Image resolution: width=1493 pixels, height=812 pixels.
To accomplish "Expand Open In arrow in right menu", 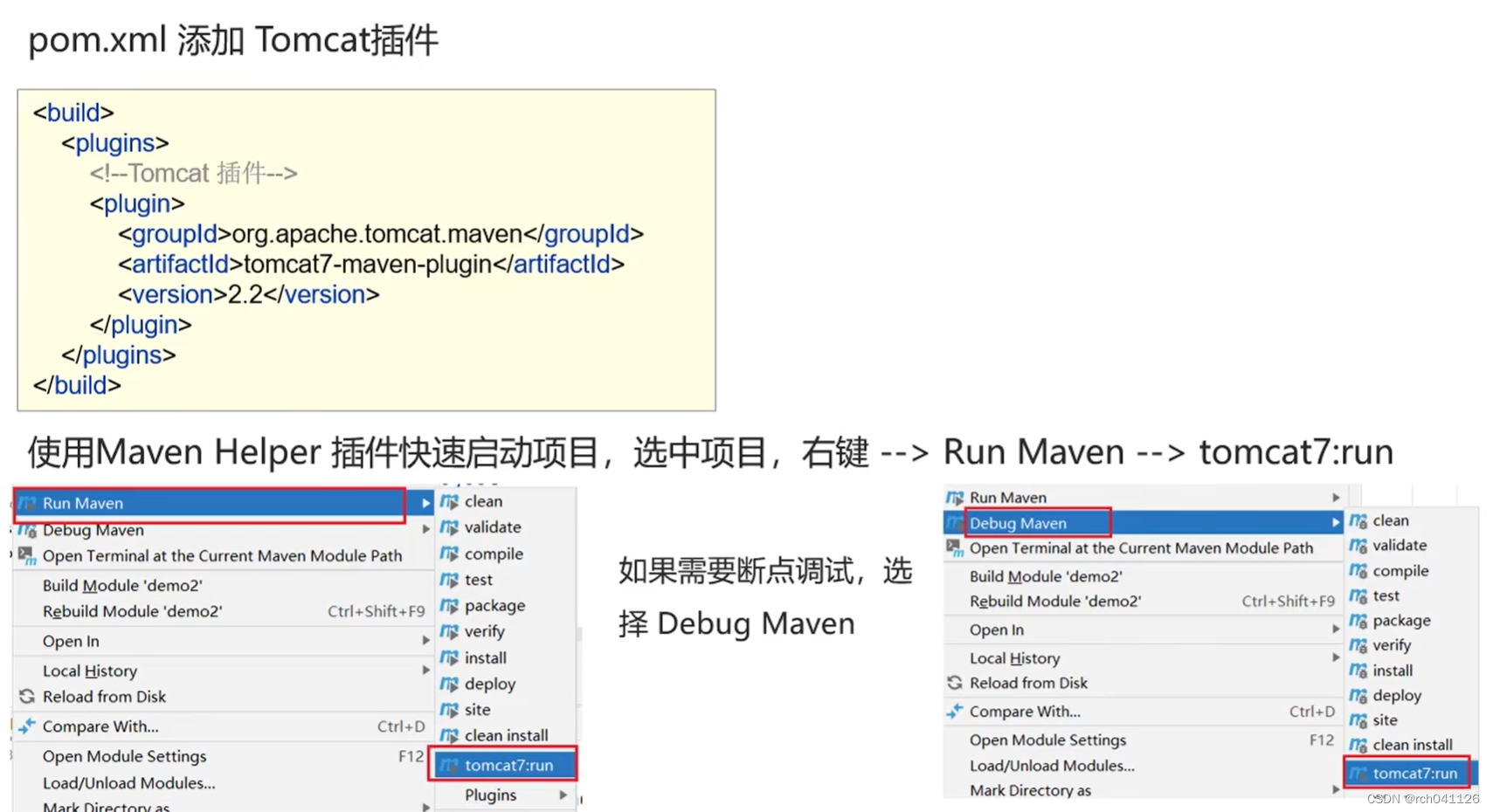I will (x=1336, y=630).
